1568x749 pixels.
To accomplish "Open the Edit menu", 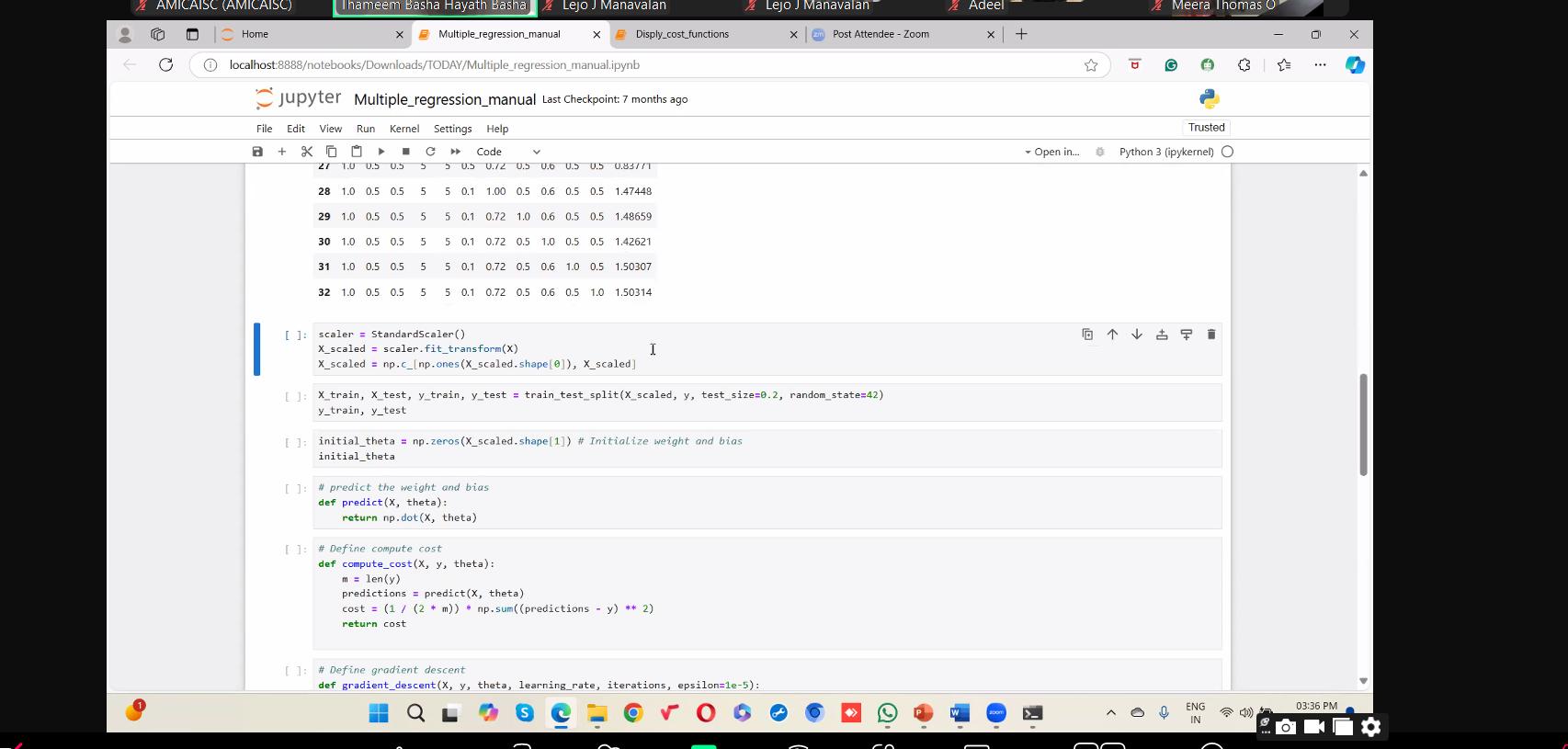I will 296,129.
